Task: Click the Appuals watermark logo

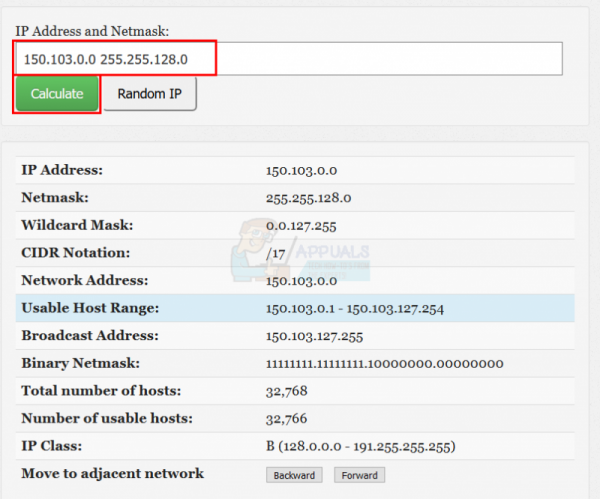Action: [300, 251]
